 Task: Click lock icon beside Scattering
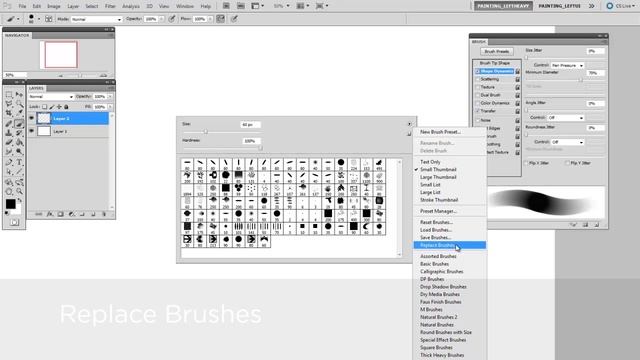pyautogui.click(x=518, y=79)
